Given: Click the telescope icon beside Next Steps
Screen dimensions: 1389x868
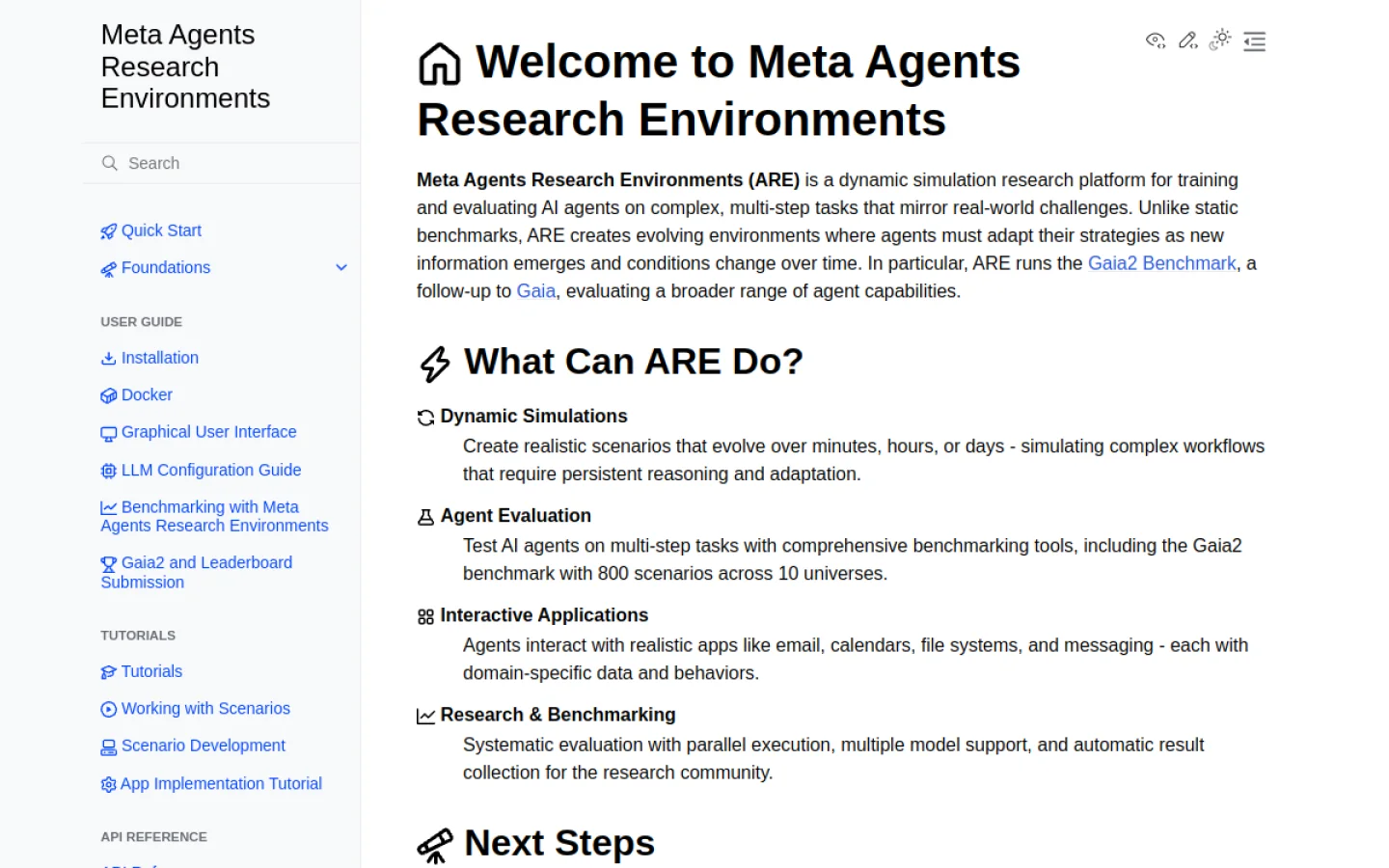Looking at the screenshot, I should pyautogui.click(x=435, y=845).
